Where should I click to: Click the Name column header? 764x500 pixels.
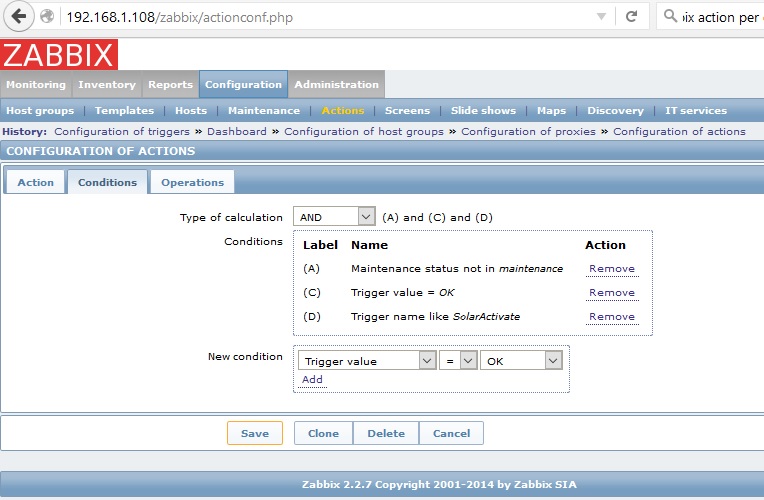tap(369, 245)
